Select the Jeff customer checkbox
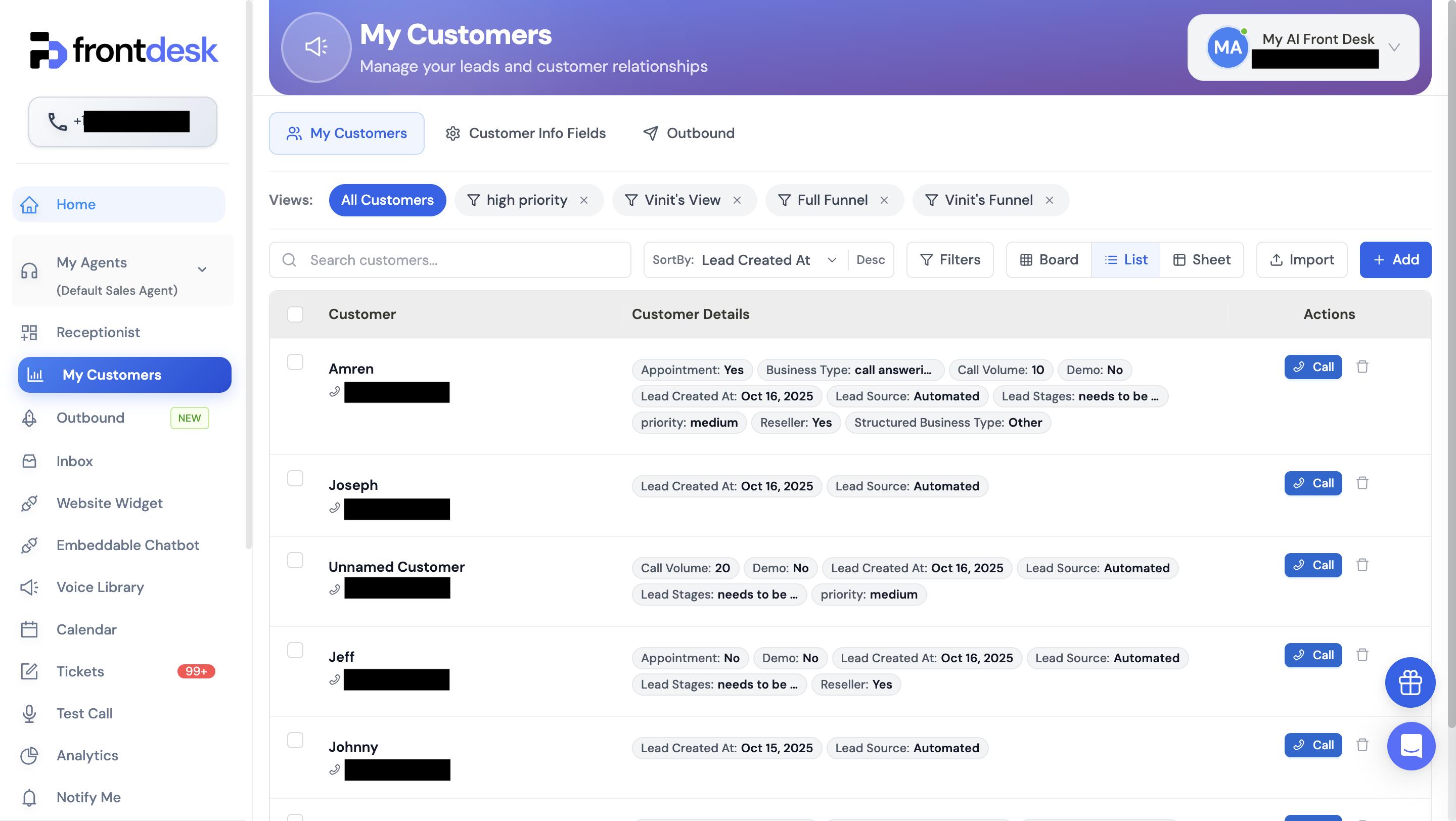 pyautogui.click(x=295, y=650)
